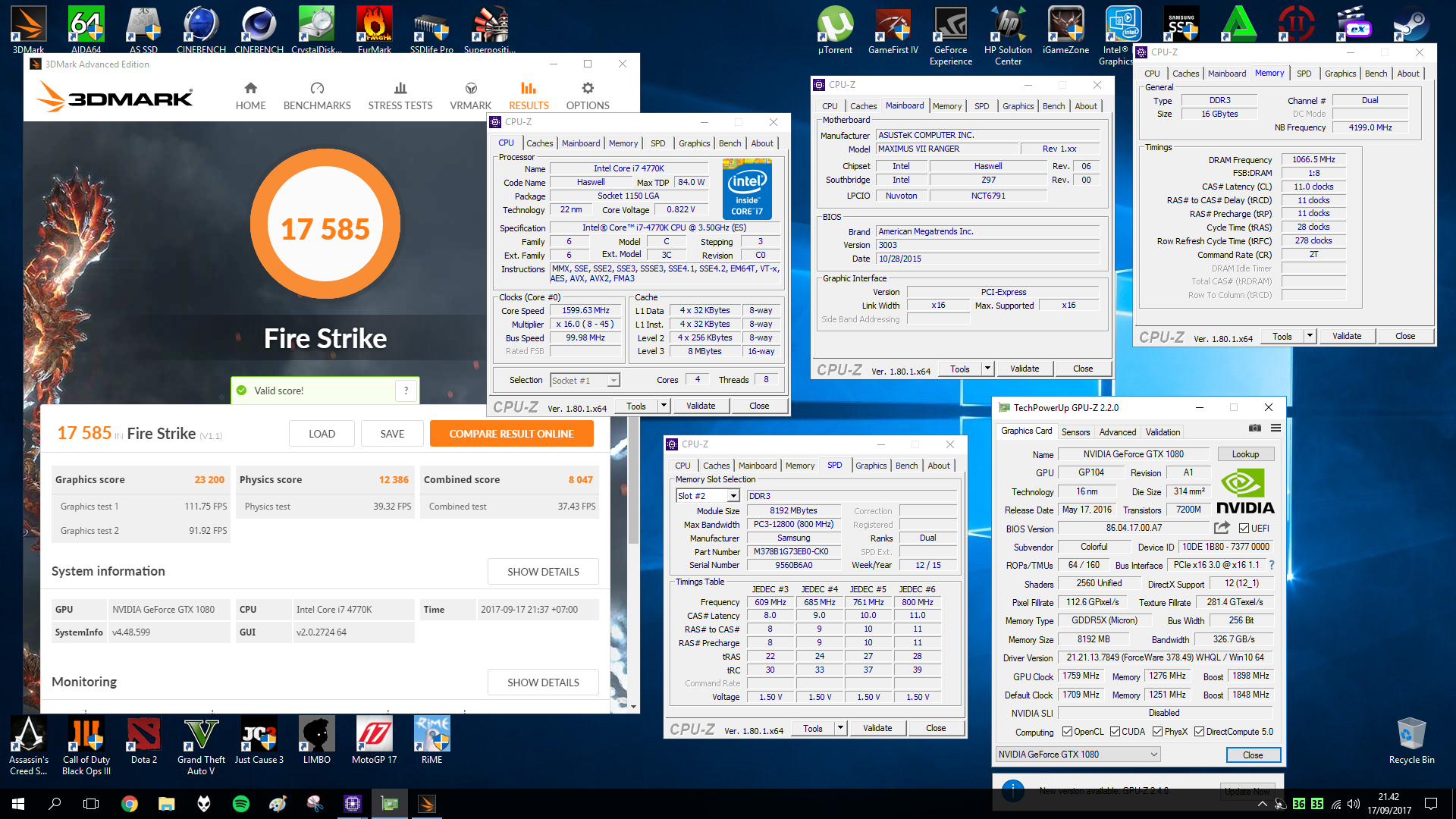
Task: Click GPU-Z Name field NVIDIA GeForce GTX 1080
Action: click(1133, 454)
